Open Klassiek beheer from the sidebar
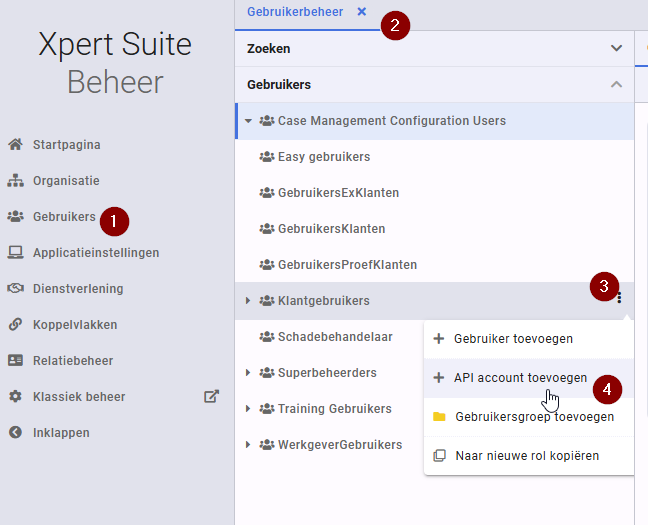The height and width of the screenshot is (525, 648). pyautogui.click(x=79, y=396)
